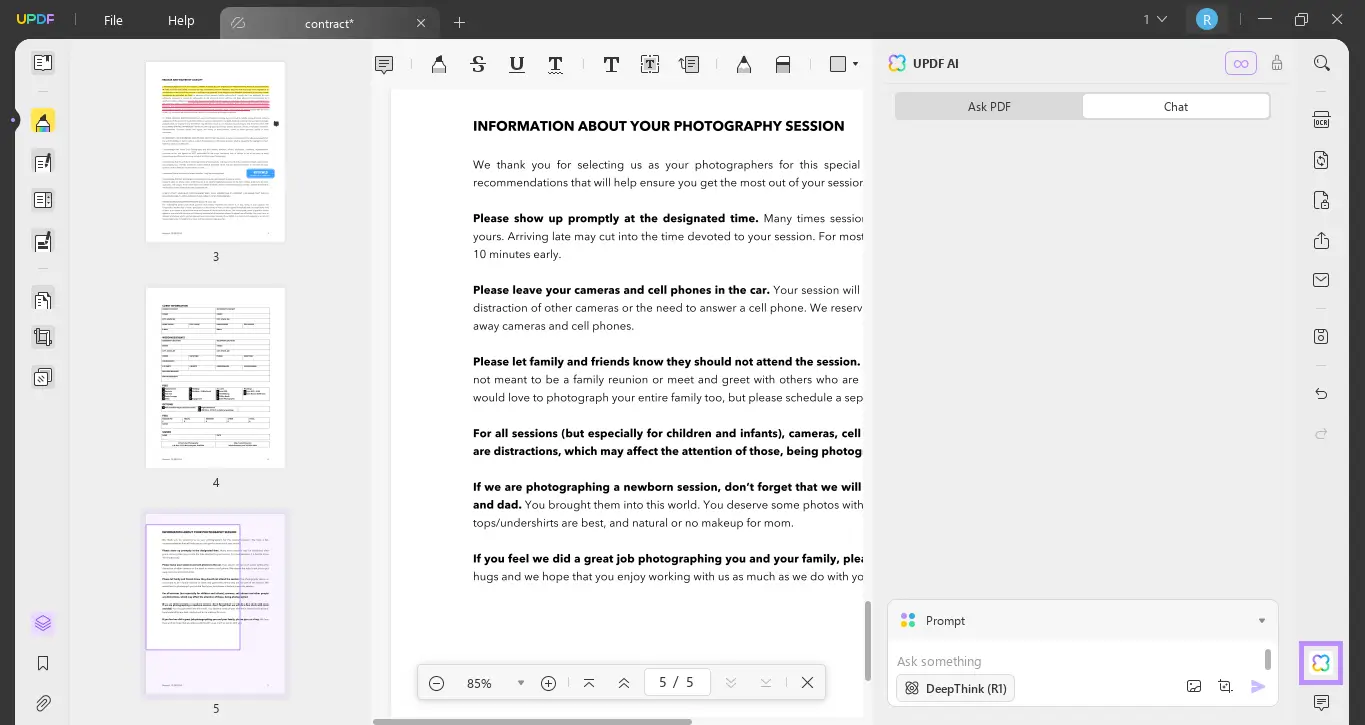Viewport: 1365px width, 725px height.
Task: Open the comments panel icon at bottom right
Action: [1322, 703]
